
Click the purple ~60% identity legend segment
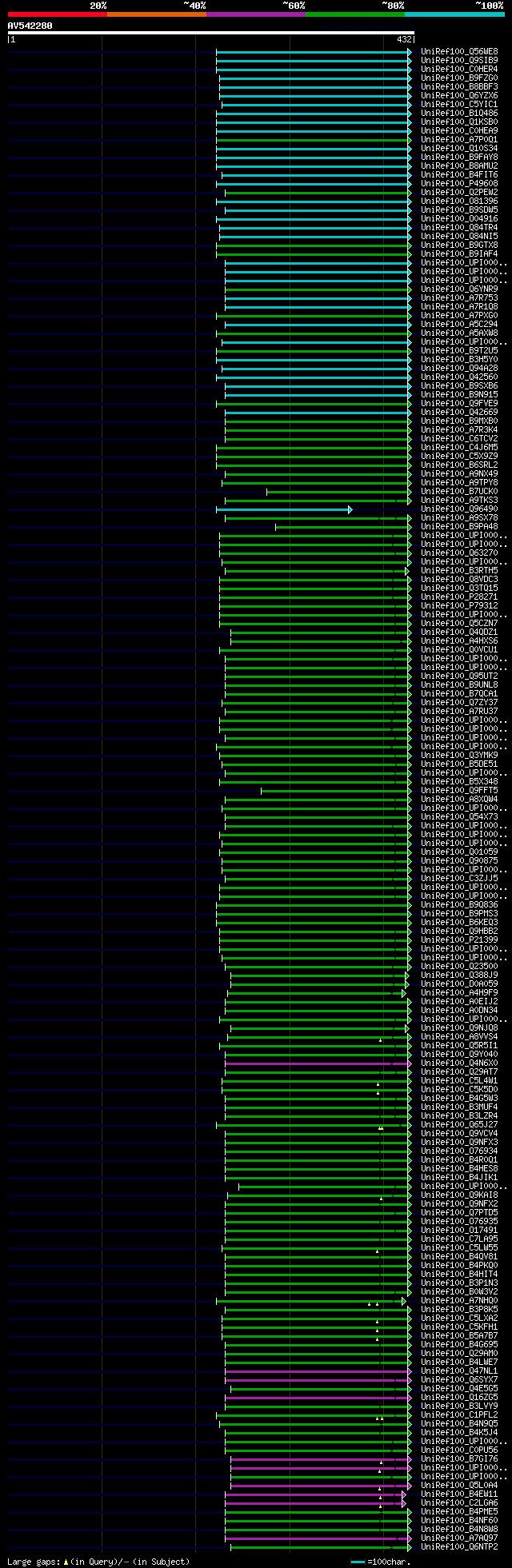256,14
